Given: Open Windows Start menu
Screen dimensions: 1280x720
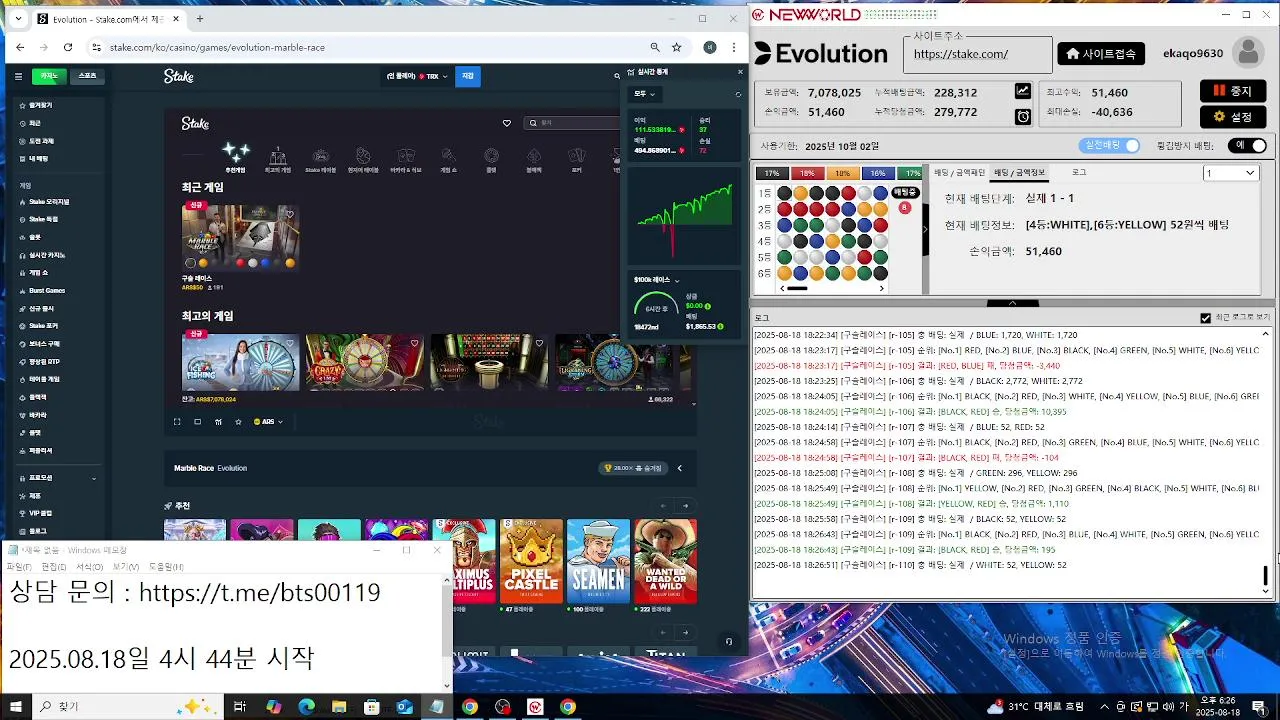Looking at the screenshot, I should tap(15, 706).
